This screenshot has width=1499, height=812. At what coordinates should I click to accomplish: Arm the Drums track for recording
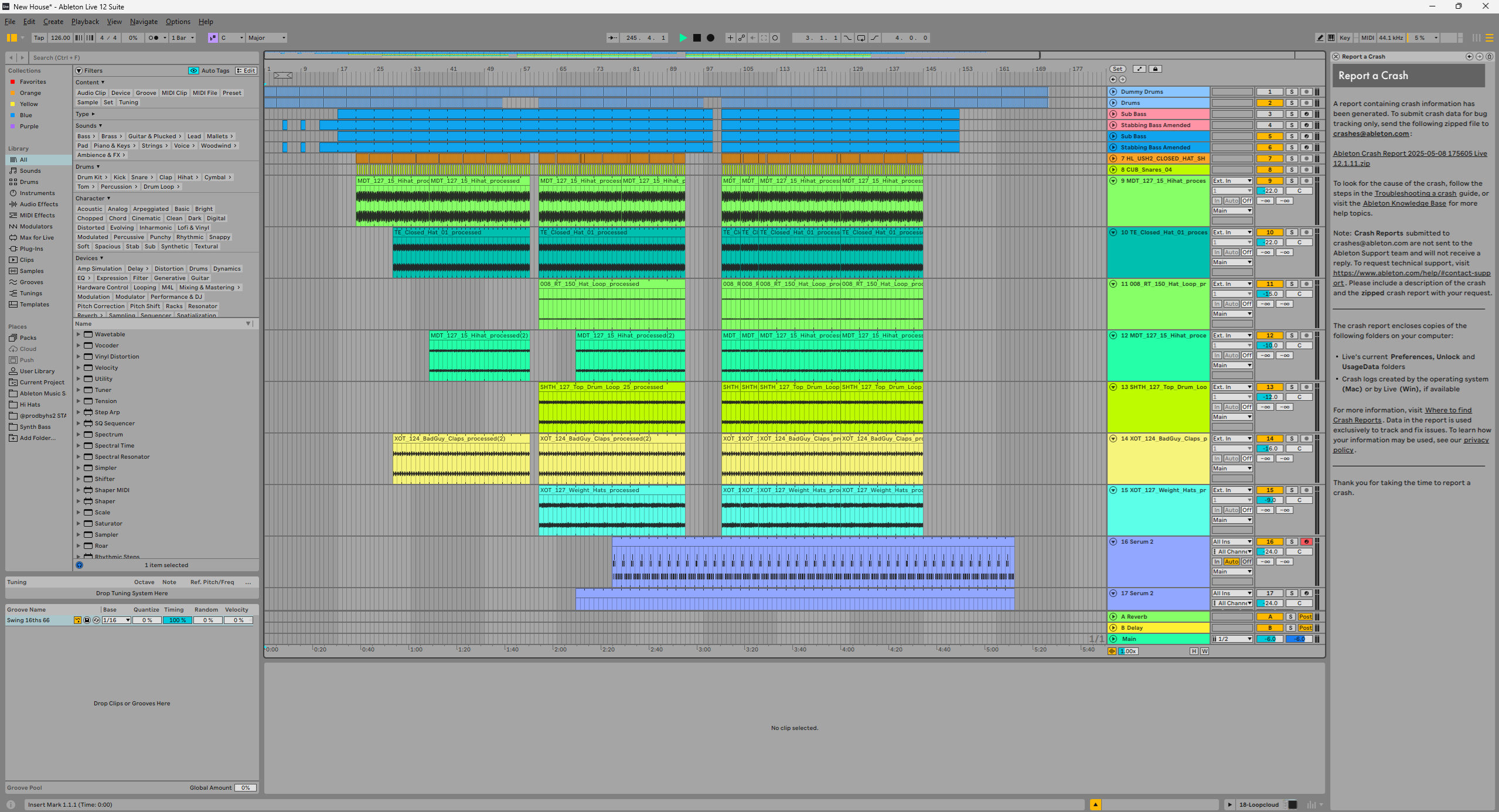[x=1306, y=103]
